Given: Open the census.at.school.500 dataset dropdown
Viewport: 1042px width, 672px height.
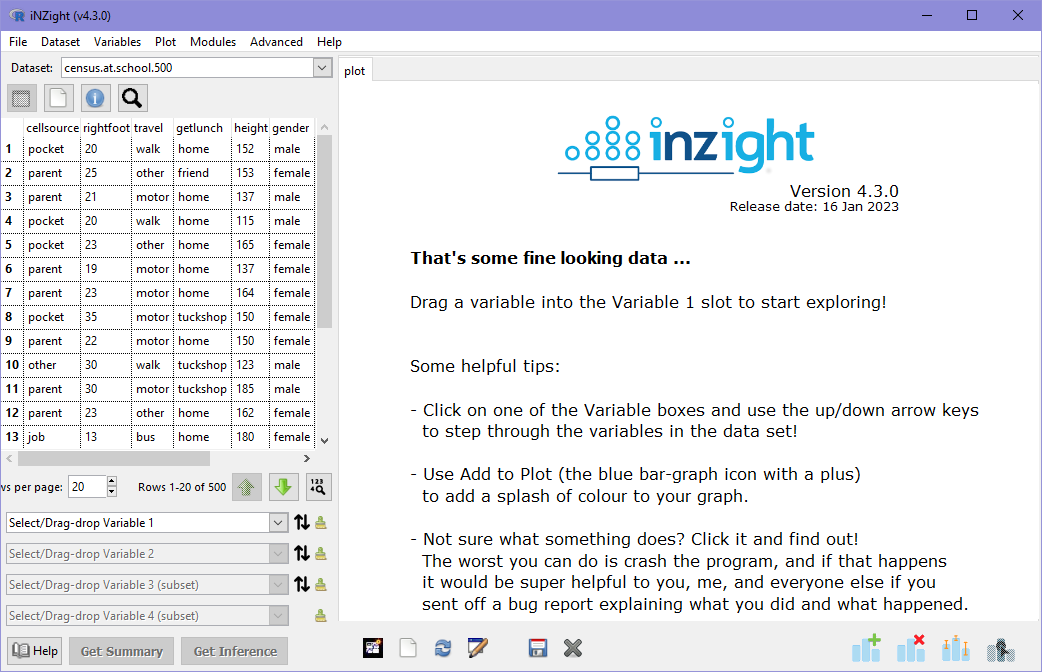Looking at the screenshot, I should pyautogui.click(x=321, y=68).
